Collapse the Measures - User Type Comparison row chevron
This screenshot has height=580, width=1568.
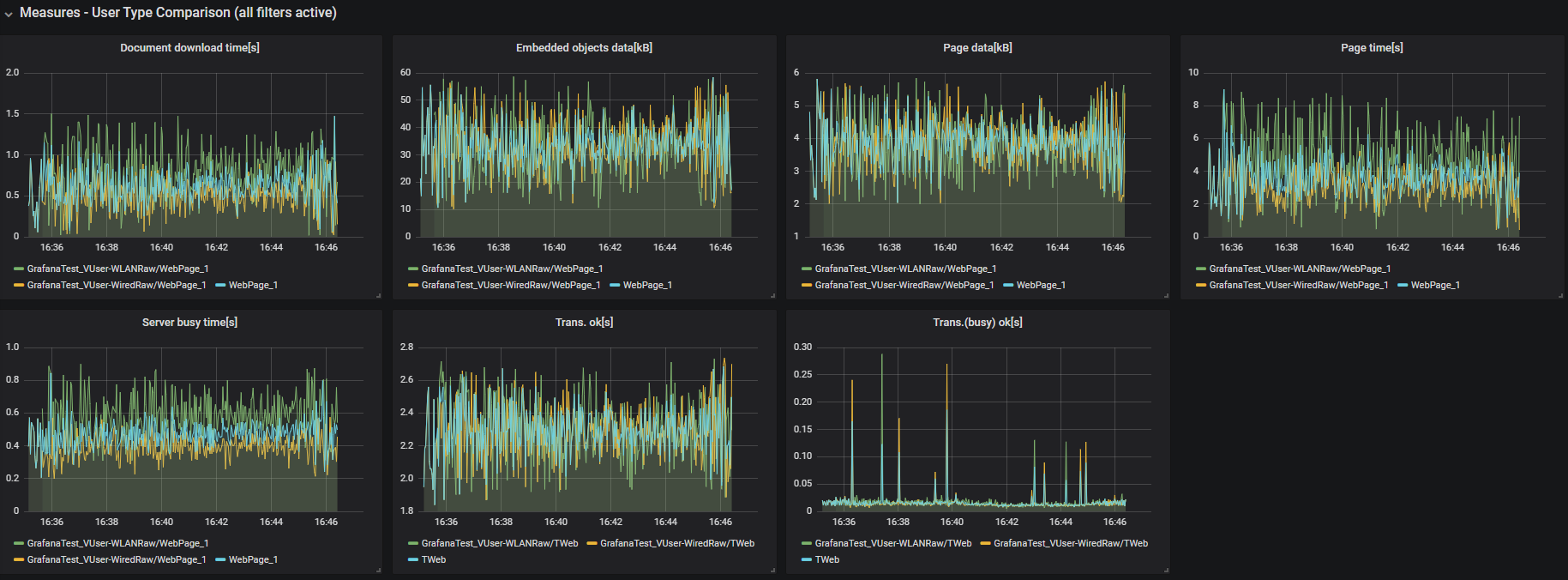(9, 14)
